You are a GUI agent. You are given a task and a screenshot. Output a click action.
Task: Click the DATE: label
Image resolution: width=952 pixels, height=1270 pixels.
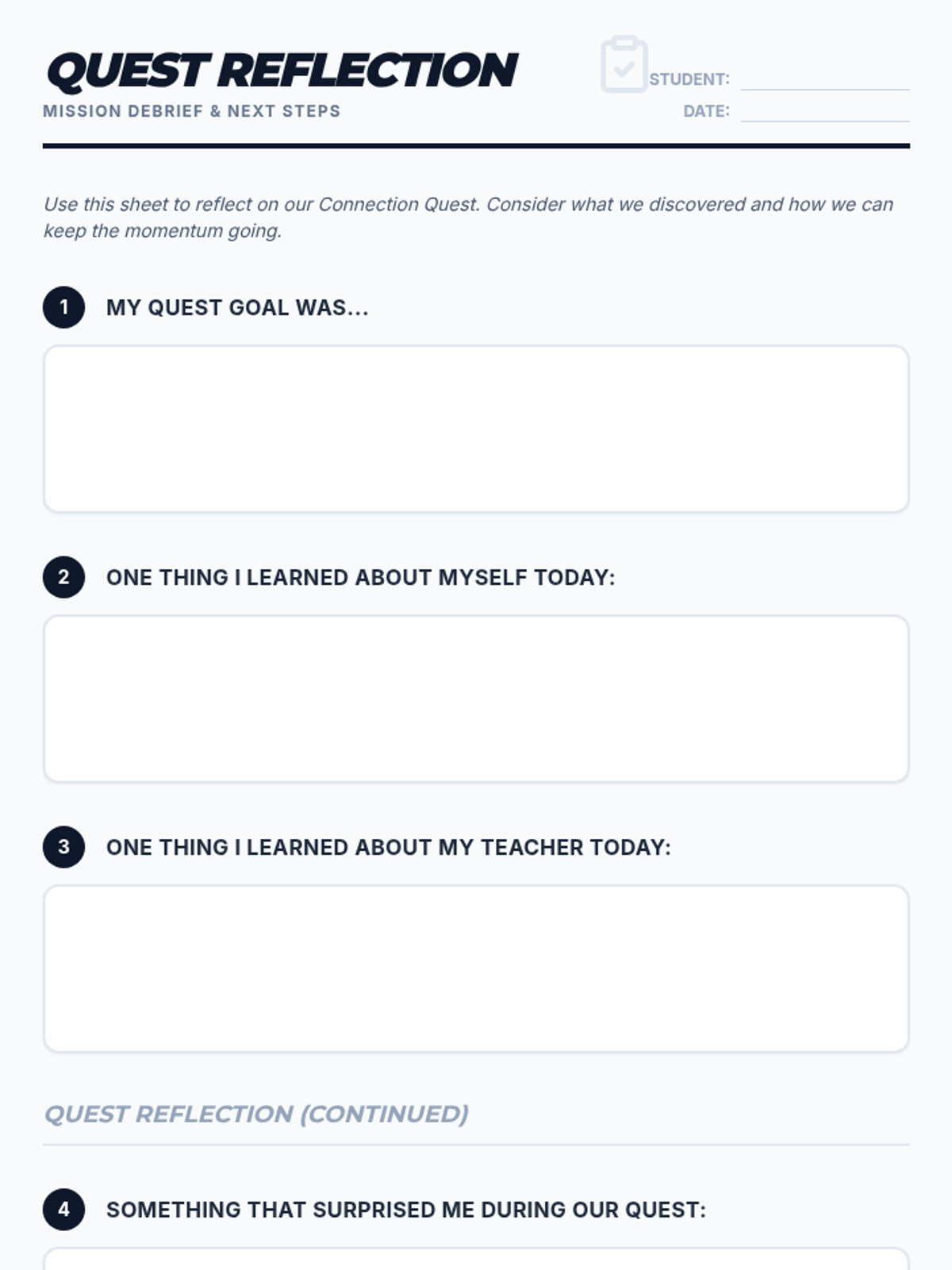point(706,111)
